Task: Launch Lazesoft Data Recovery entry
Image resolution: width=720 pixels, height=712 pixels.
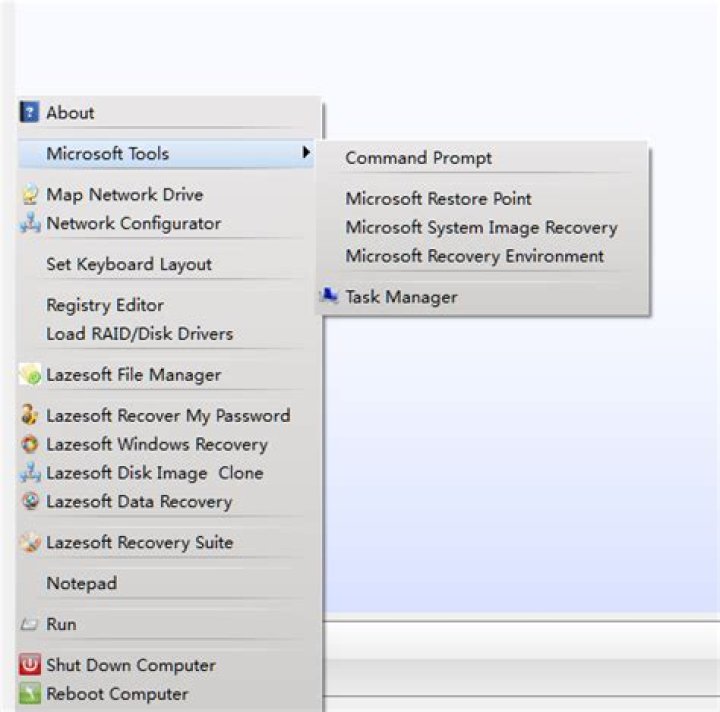Action: click(x=169, y=501)
